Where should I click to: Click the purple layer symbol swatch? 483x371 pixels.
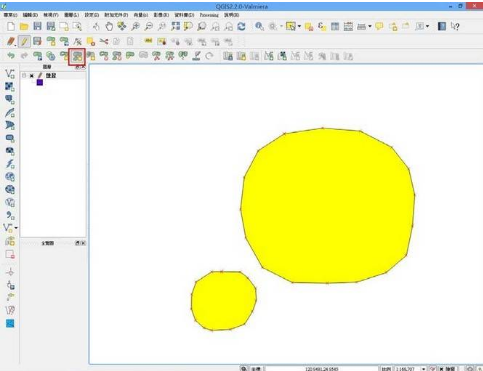tap(40, 83)
